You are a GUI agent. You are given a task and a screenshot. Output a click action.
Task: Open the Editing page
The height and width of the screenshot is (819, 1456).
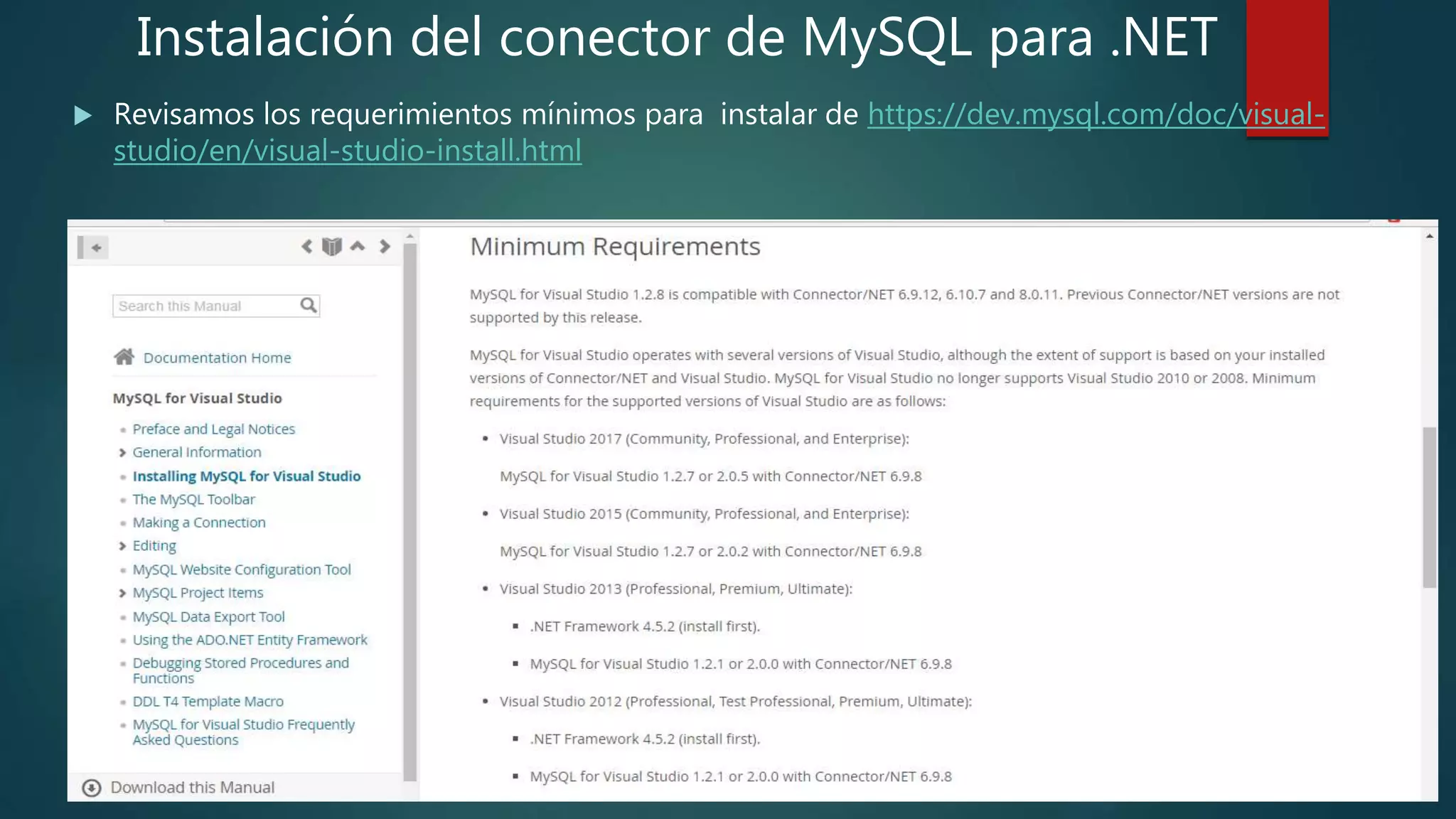(154, 546)
